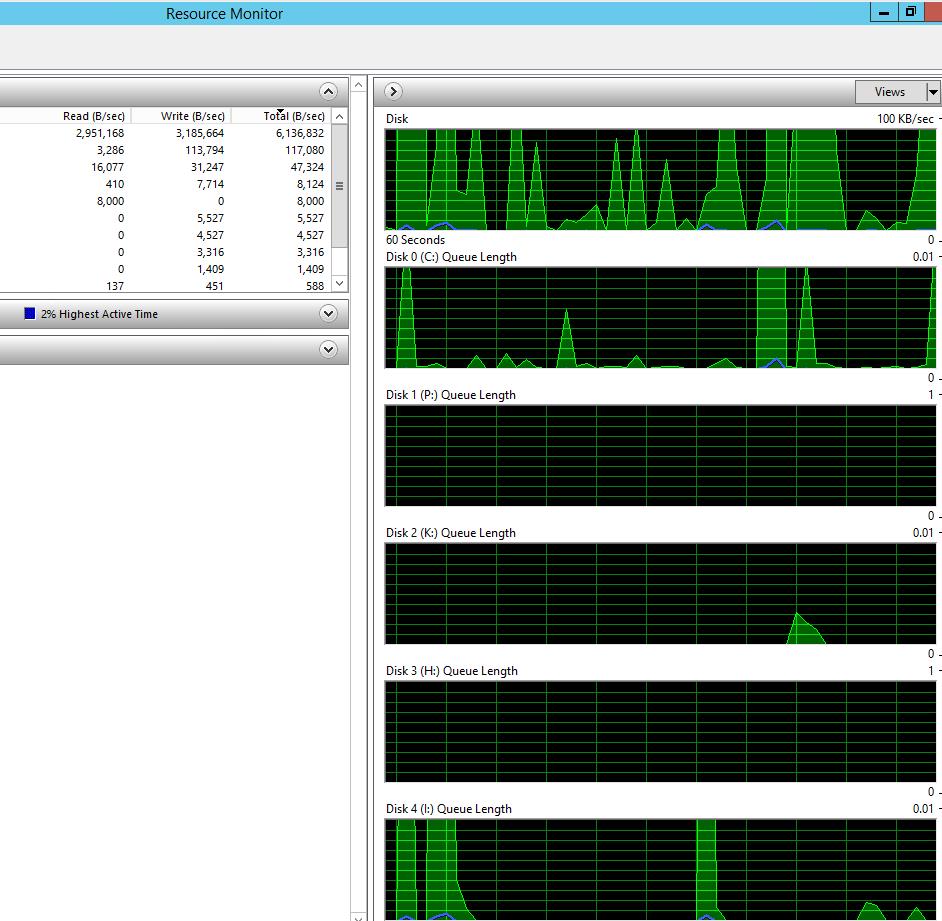
Task: Restore down the Resource Monitor window
Action: [x=910, y=13]
